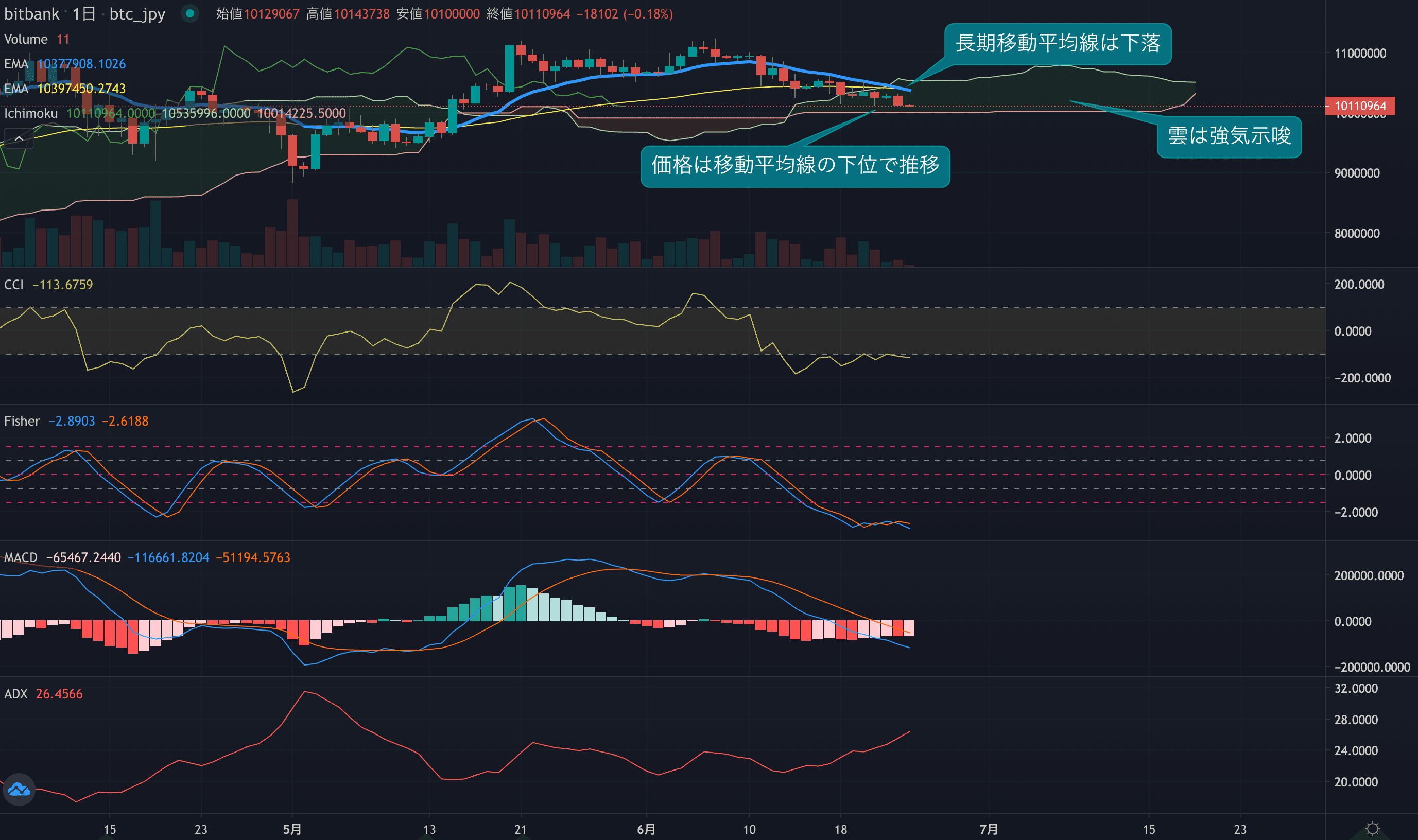Click the 6月 marker on time axis
Image resolution: width=1418 pixels, height=840 pixels.
[x=646, y=829]
